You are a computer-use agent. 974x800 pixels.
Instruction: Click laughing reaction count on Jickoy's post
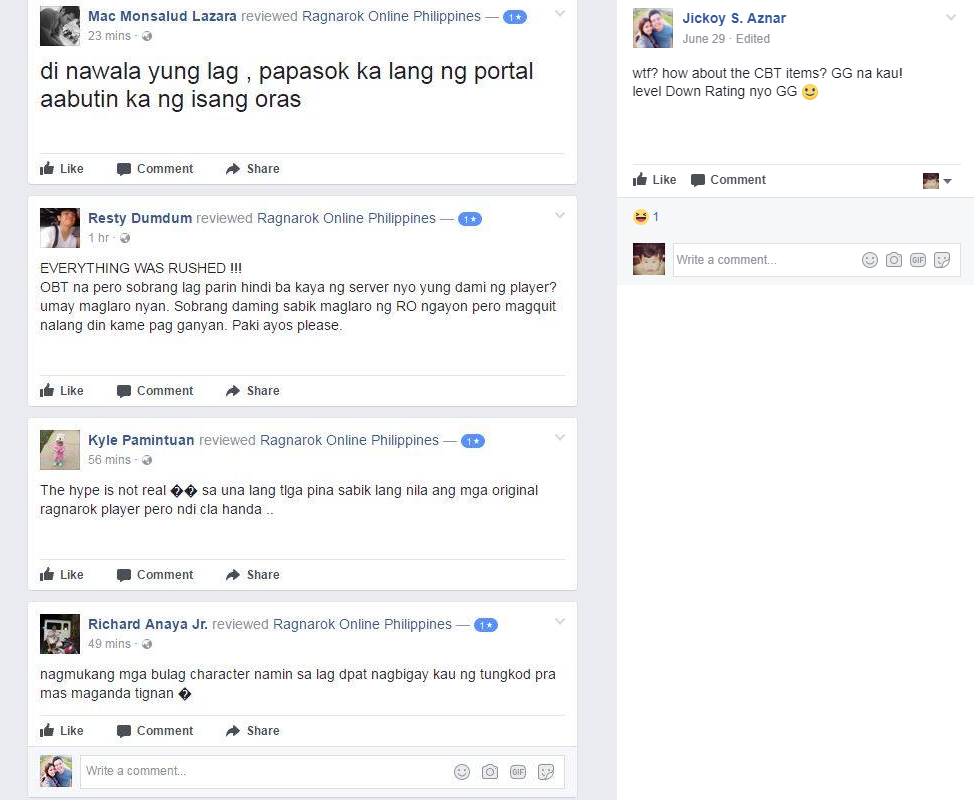click(x=646, y=217)
